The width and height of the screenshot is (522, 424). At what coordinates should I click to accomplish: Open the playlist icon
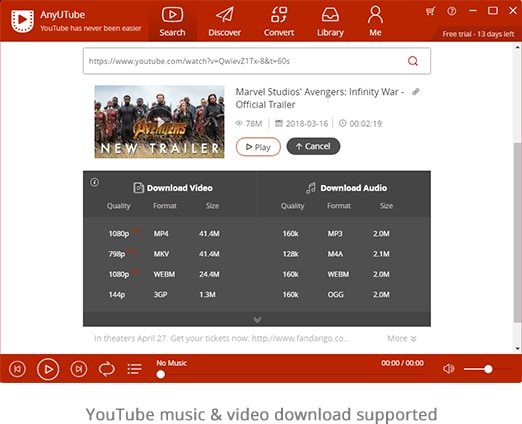(134, 369)
